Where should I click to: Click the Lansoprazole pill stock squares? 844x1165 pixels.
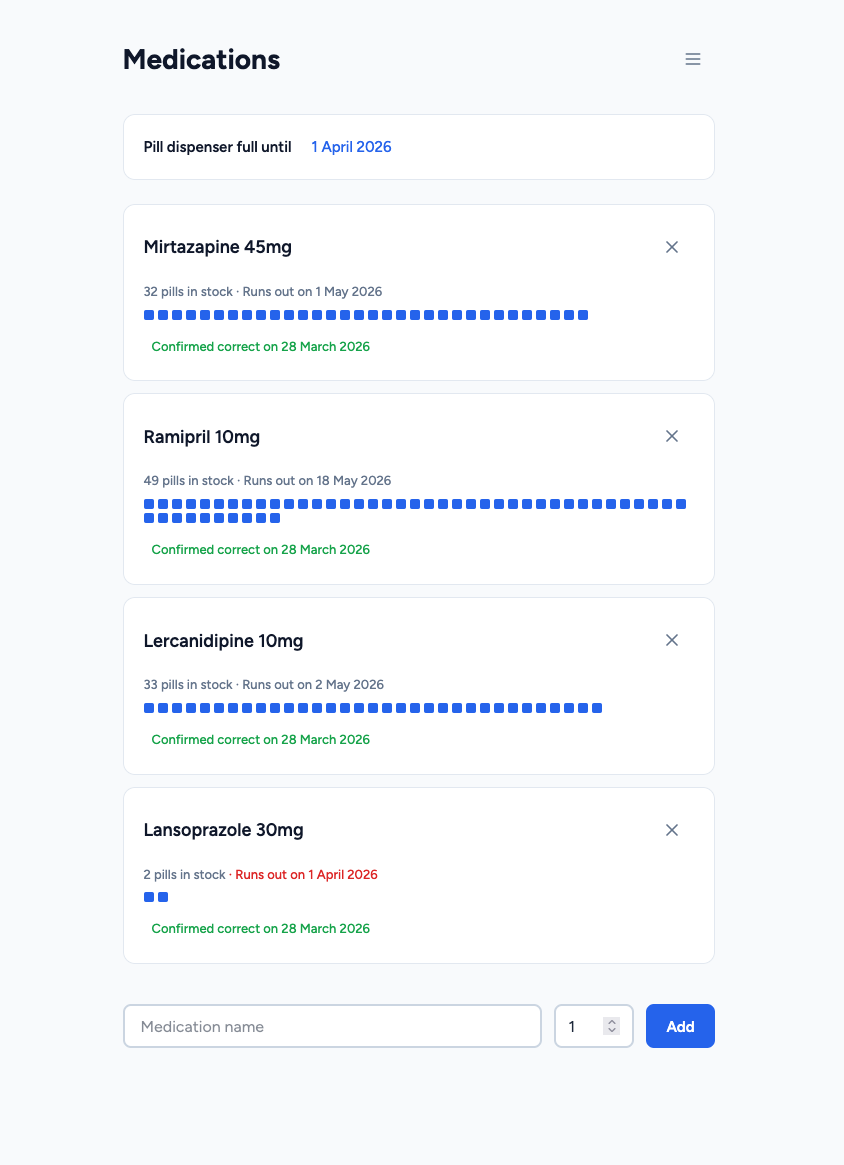click(x=154, y=896)
